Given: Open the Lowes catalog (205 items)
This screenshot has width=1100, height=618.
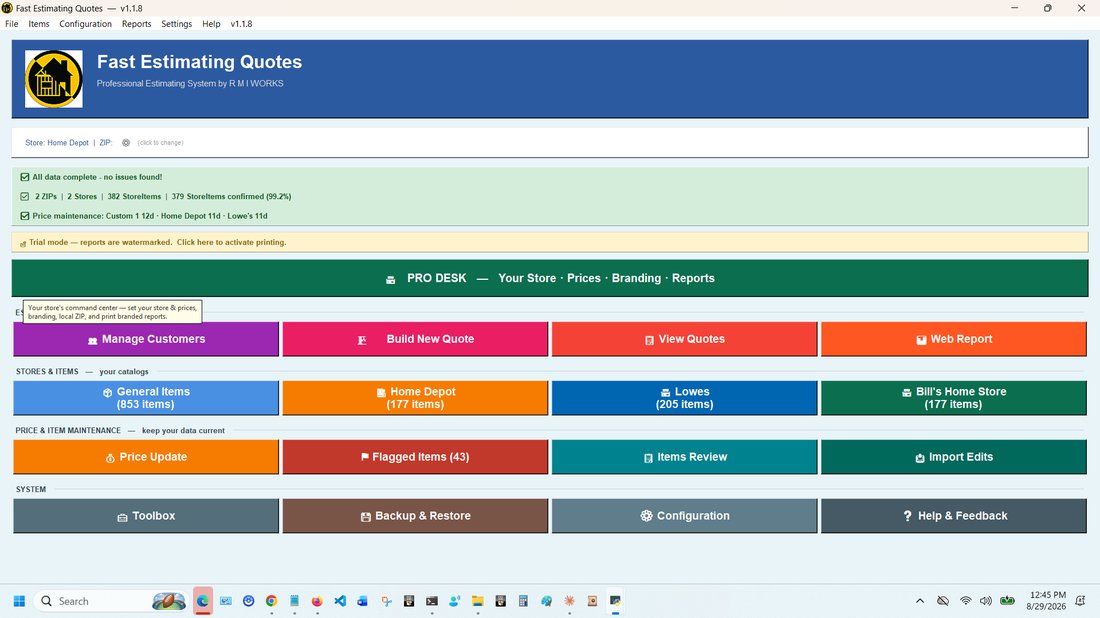Looking at the screenshot, I should tap(685, 398).
